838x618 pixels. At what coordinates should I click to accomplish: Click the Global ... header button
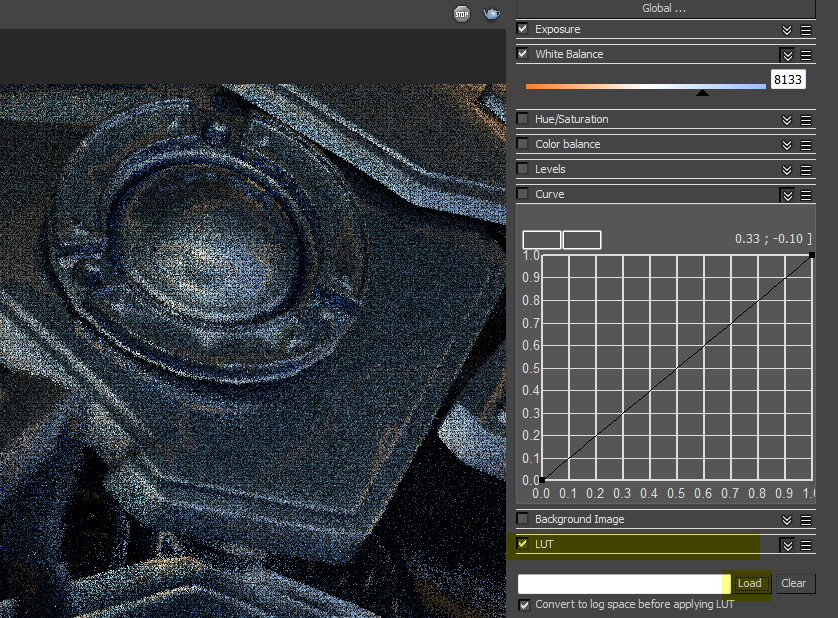click(664, 8)
